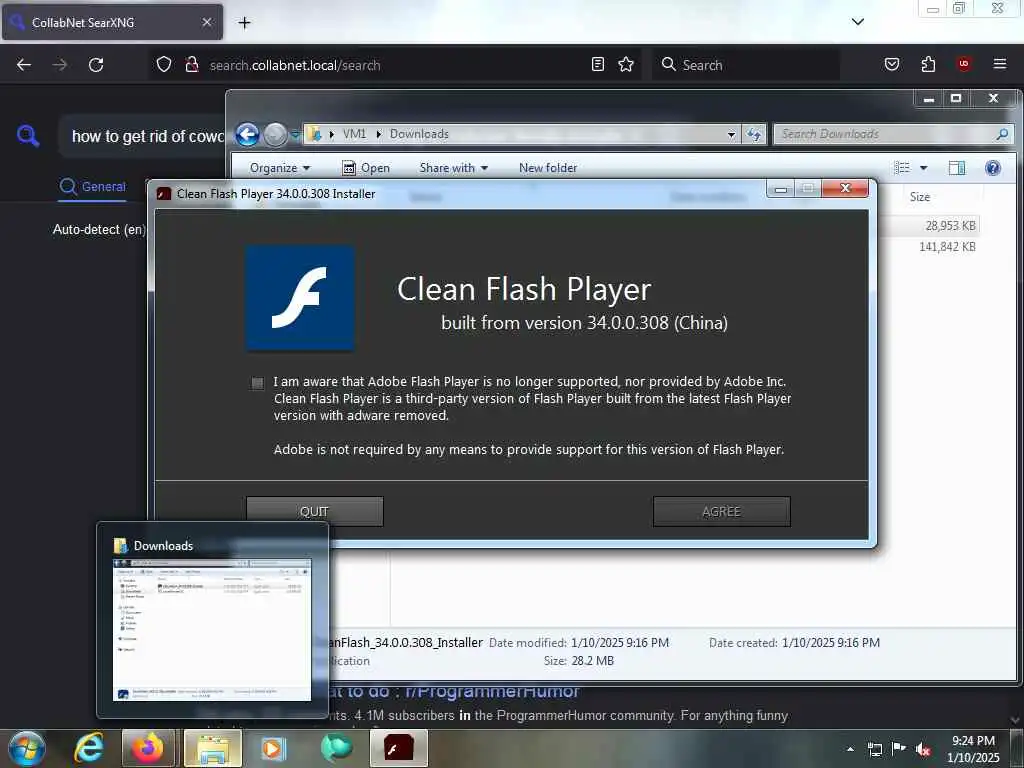The width and height of the screenshot is (1024, 768).
Task: Open the Save to Pocket icon
Action: [891, 64]
